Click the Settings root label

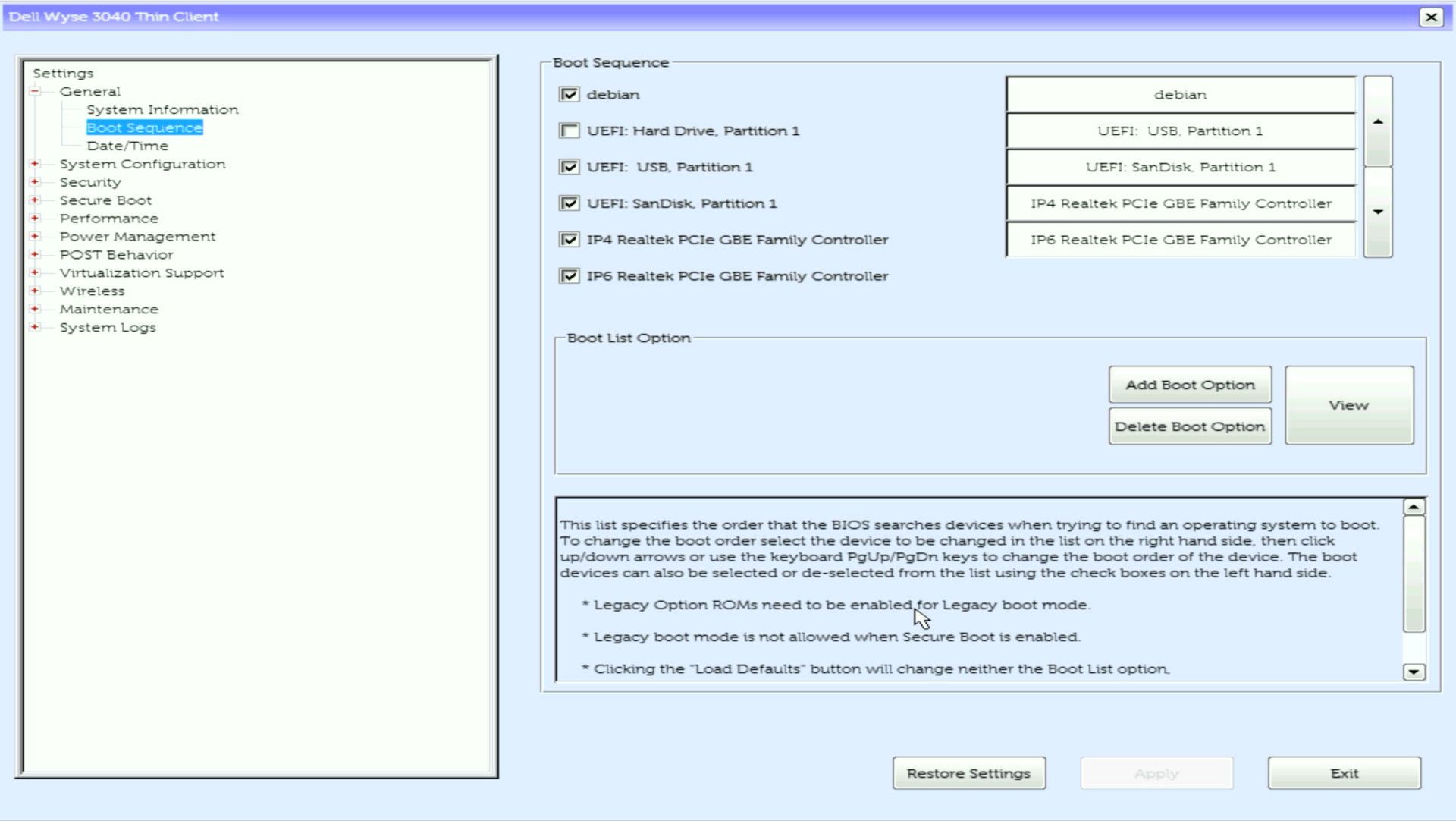pos(63,73)
